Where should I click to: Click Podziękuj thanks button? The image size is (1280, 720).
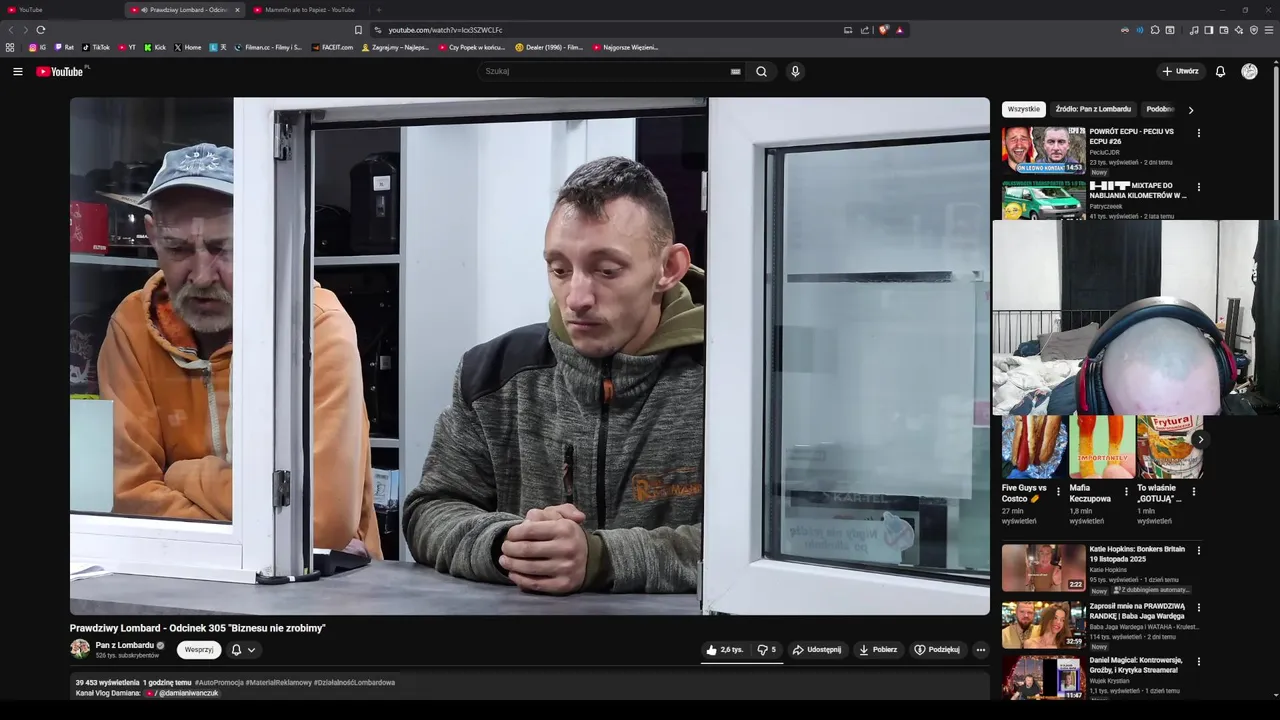(937, 650)
